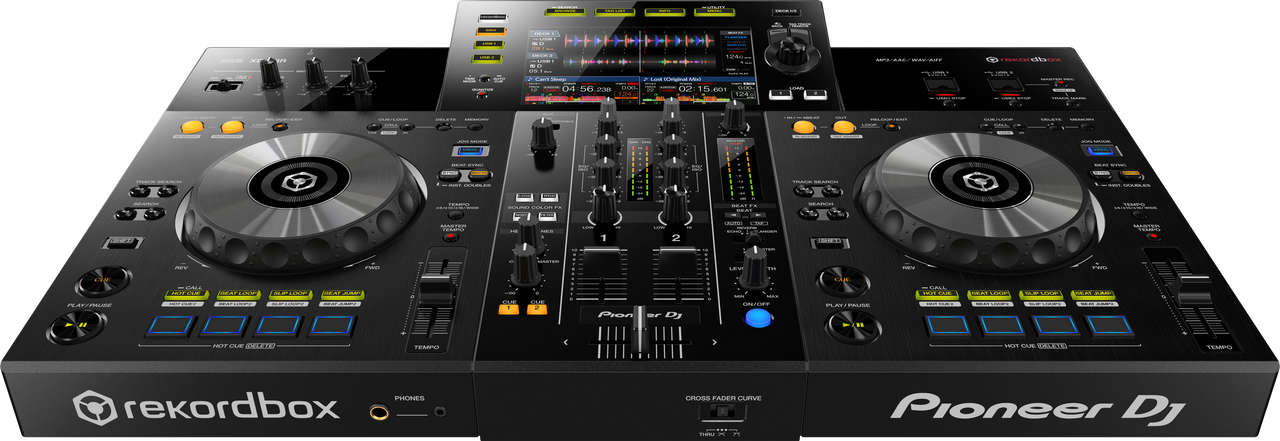Hit the first performance pad on right deck

946,325
